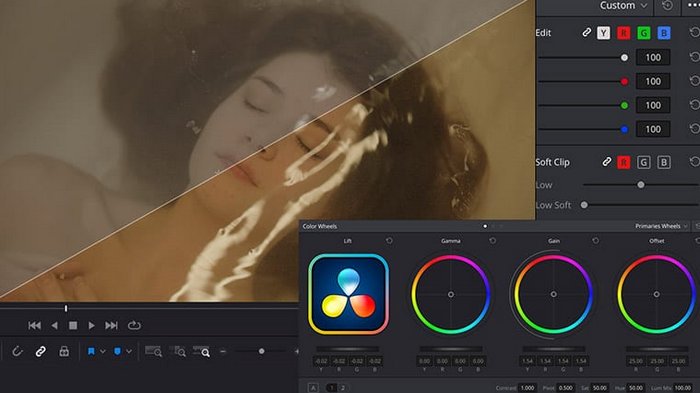Open flag color dropdown arrow
This screenshot has height=393, width=700.
[x=103, y=351]
